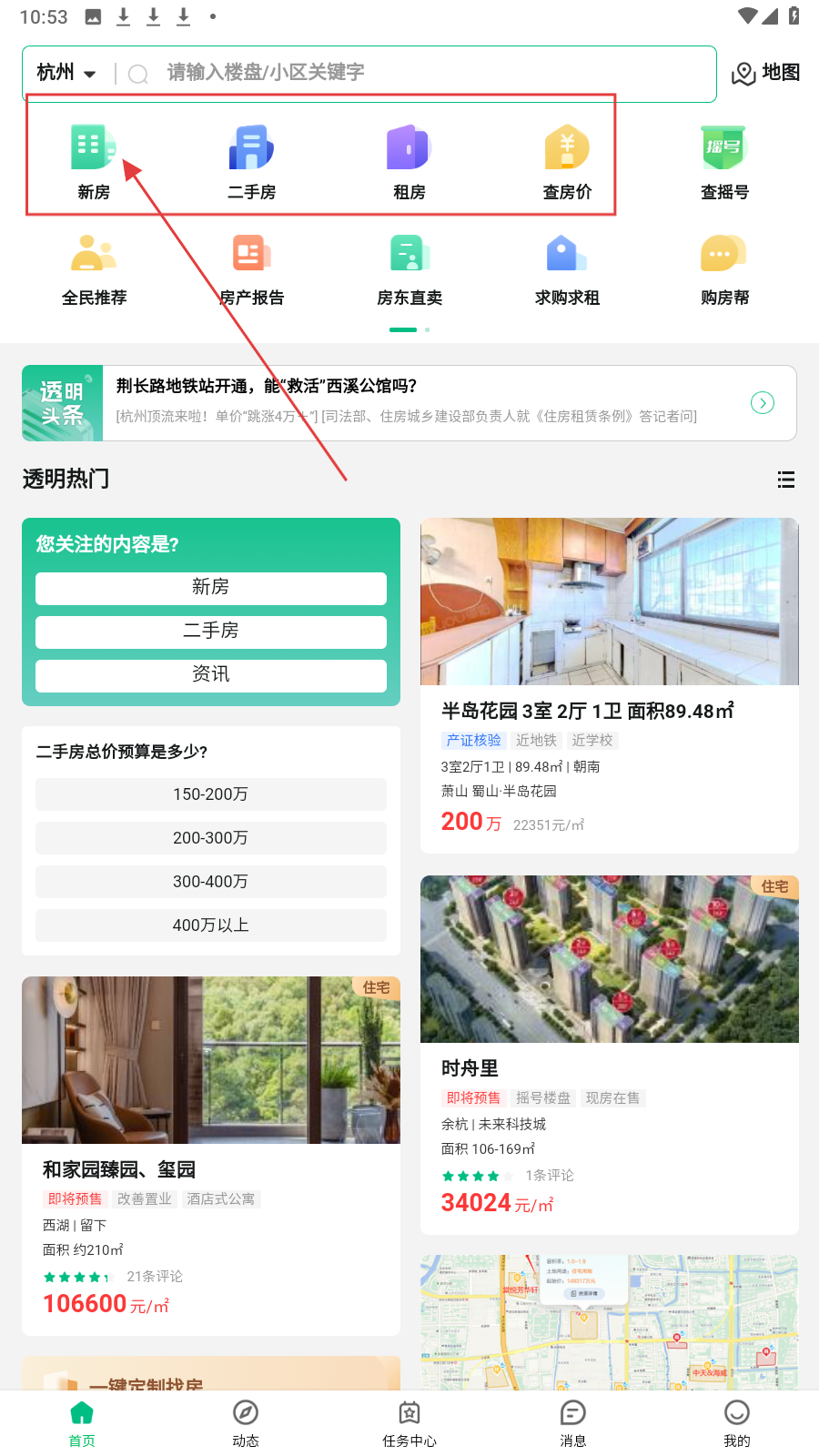Image resolution: width=819 pixels, height=1456 pixels.
Task: Open the 新房 new homes icon
Action: (x=94, y=147)
